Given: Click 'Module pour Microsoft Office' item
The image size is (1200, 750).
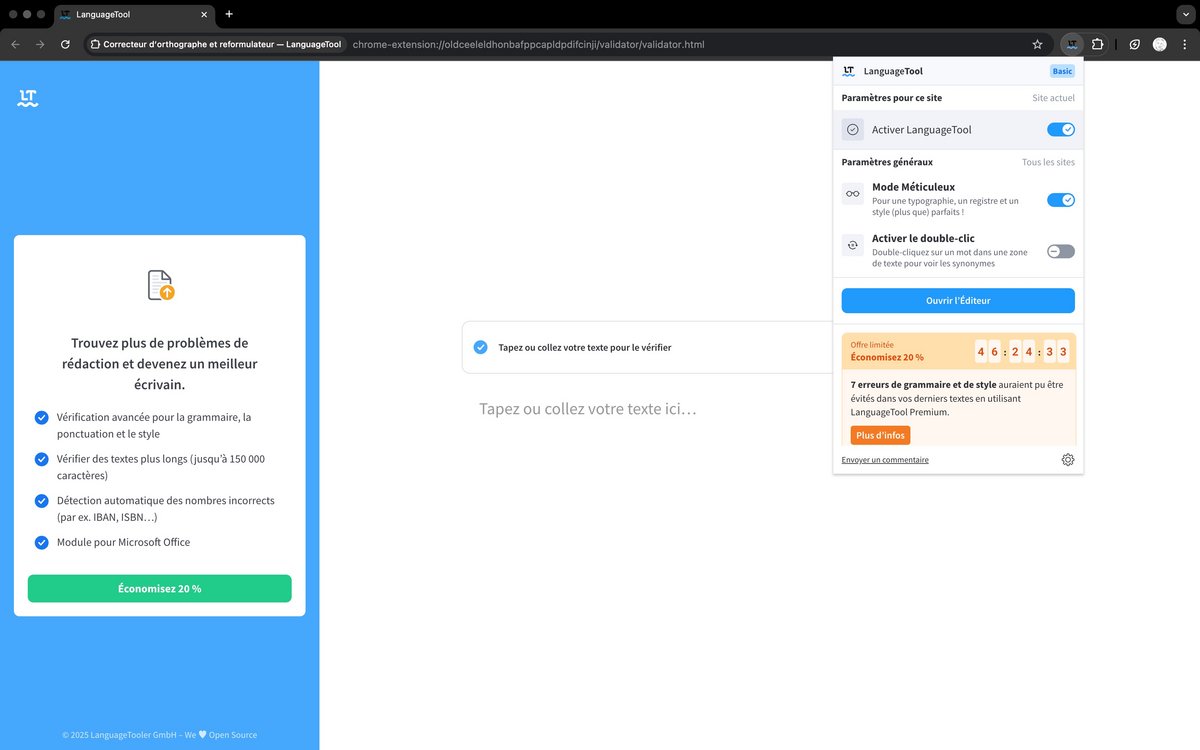Looking at the screenshot, I should 123,542.
